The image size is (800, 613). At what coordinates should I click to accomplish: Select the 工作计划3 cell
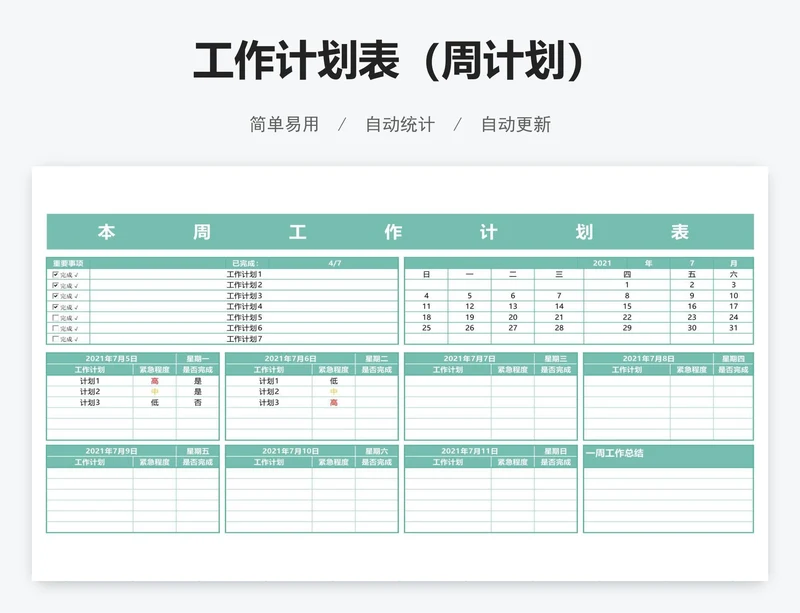pos(244,296)
